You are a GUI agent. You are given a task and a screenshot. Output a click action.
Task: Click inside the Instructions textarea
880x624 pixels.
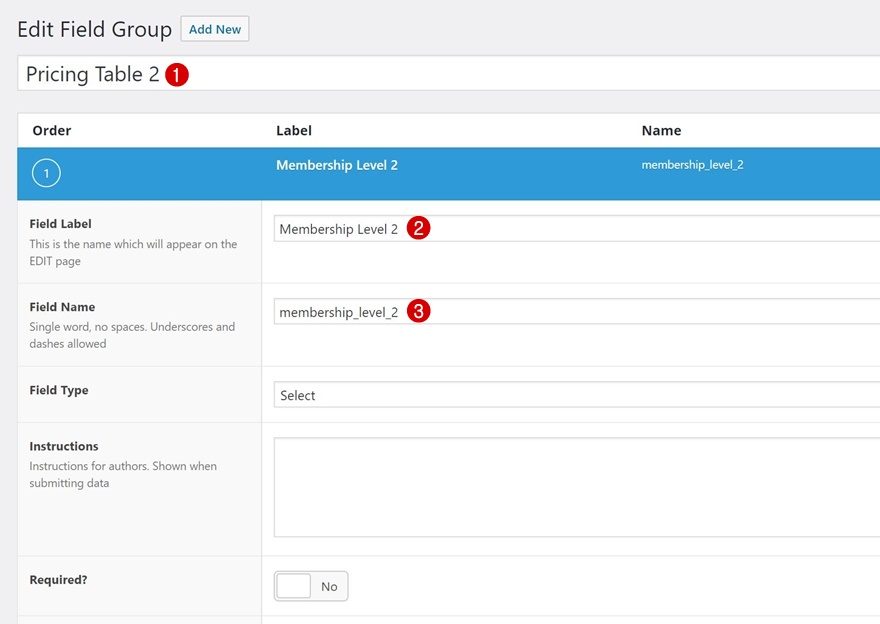pos(576,487)
